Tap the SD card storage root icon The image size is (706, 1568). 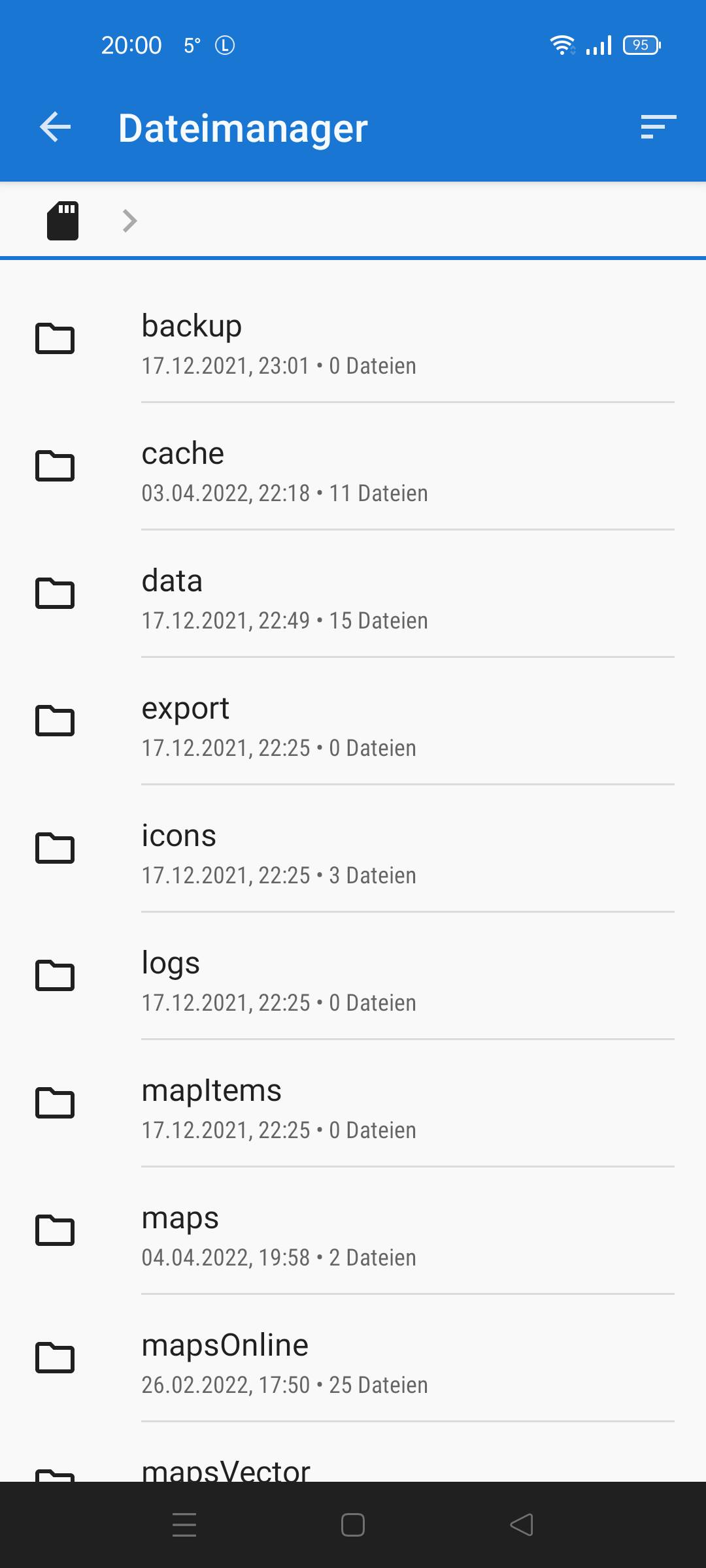tap(63, 221)
